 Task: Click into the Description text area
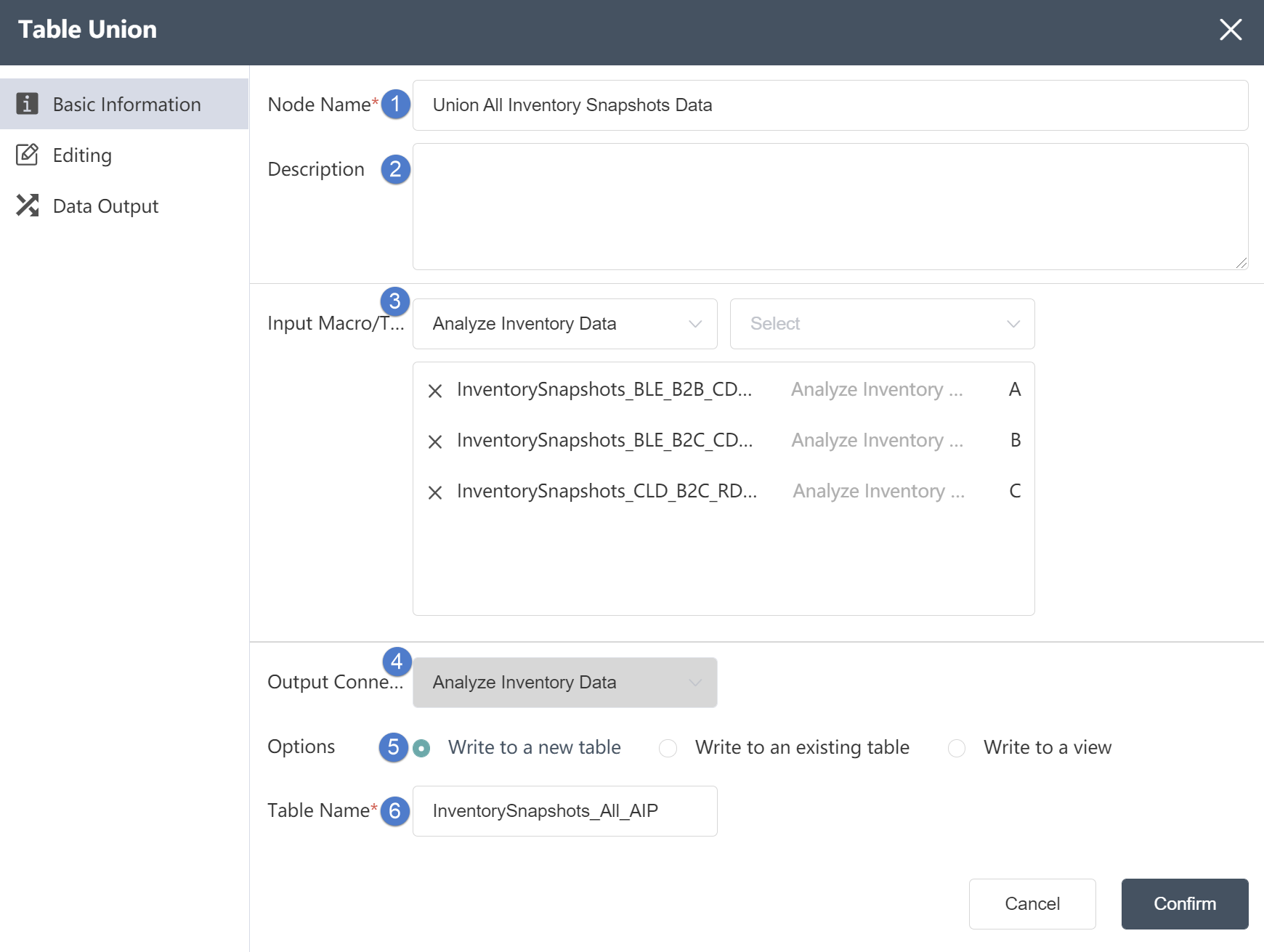830,206
